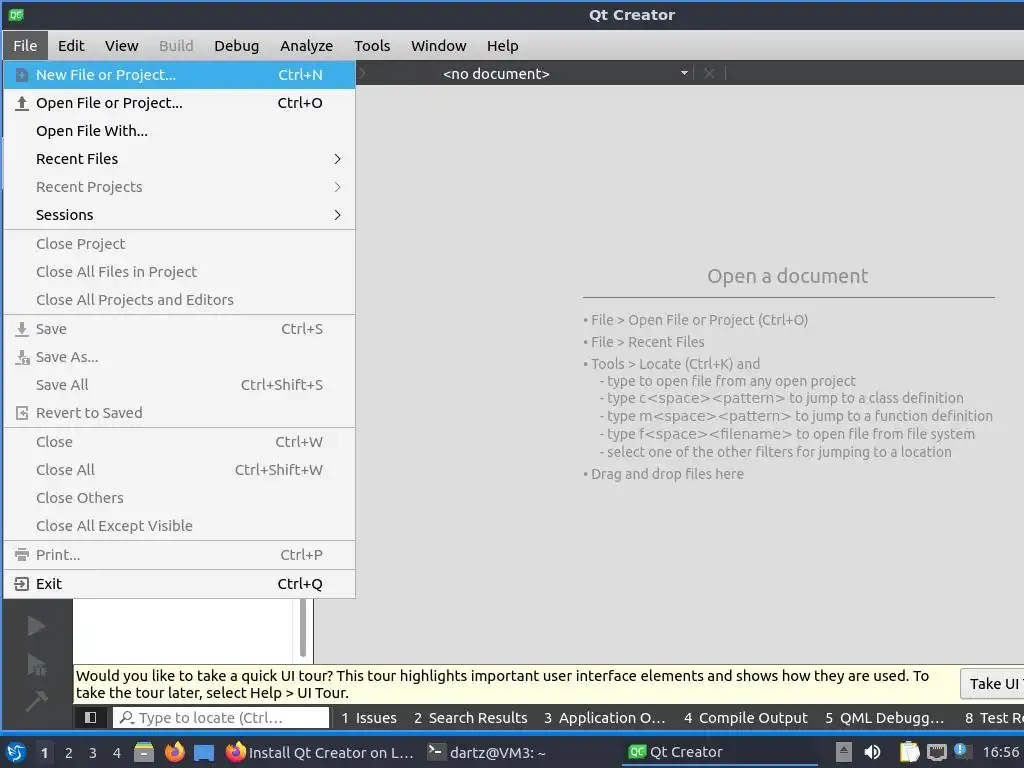Click the removable media eject tray icon

click(844, 752)
